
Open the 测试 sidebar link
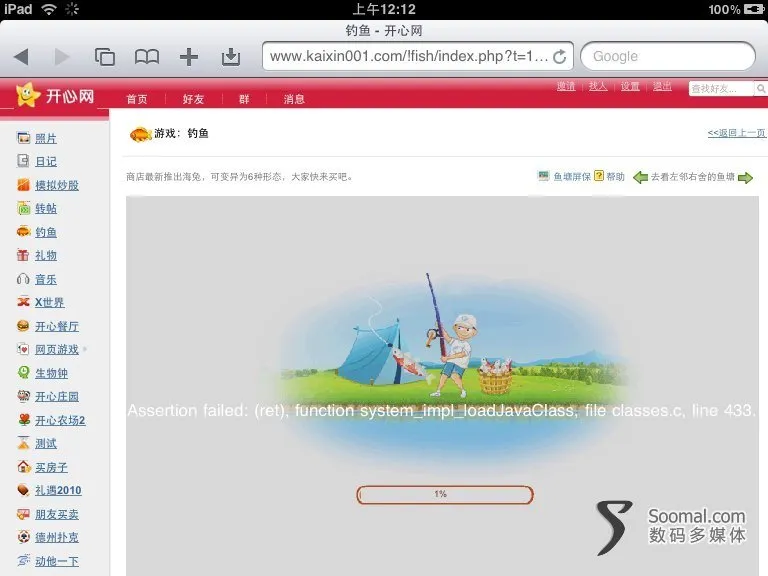(46, 443)
